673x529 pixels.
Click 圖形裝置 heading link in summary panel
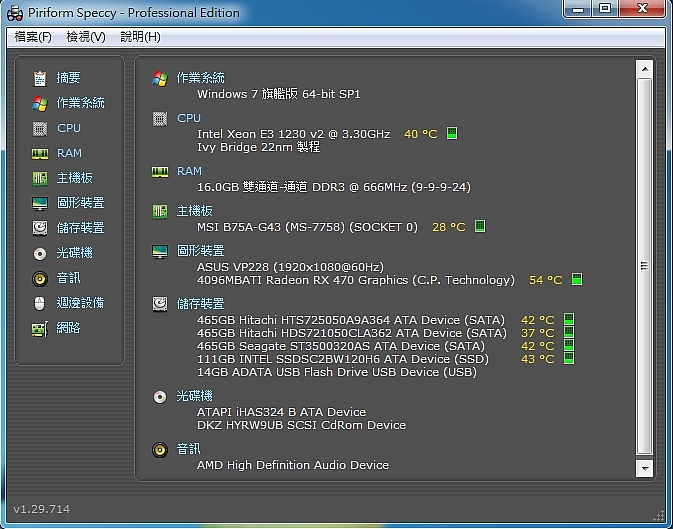pos(201,251)
